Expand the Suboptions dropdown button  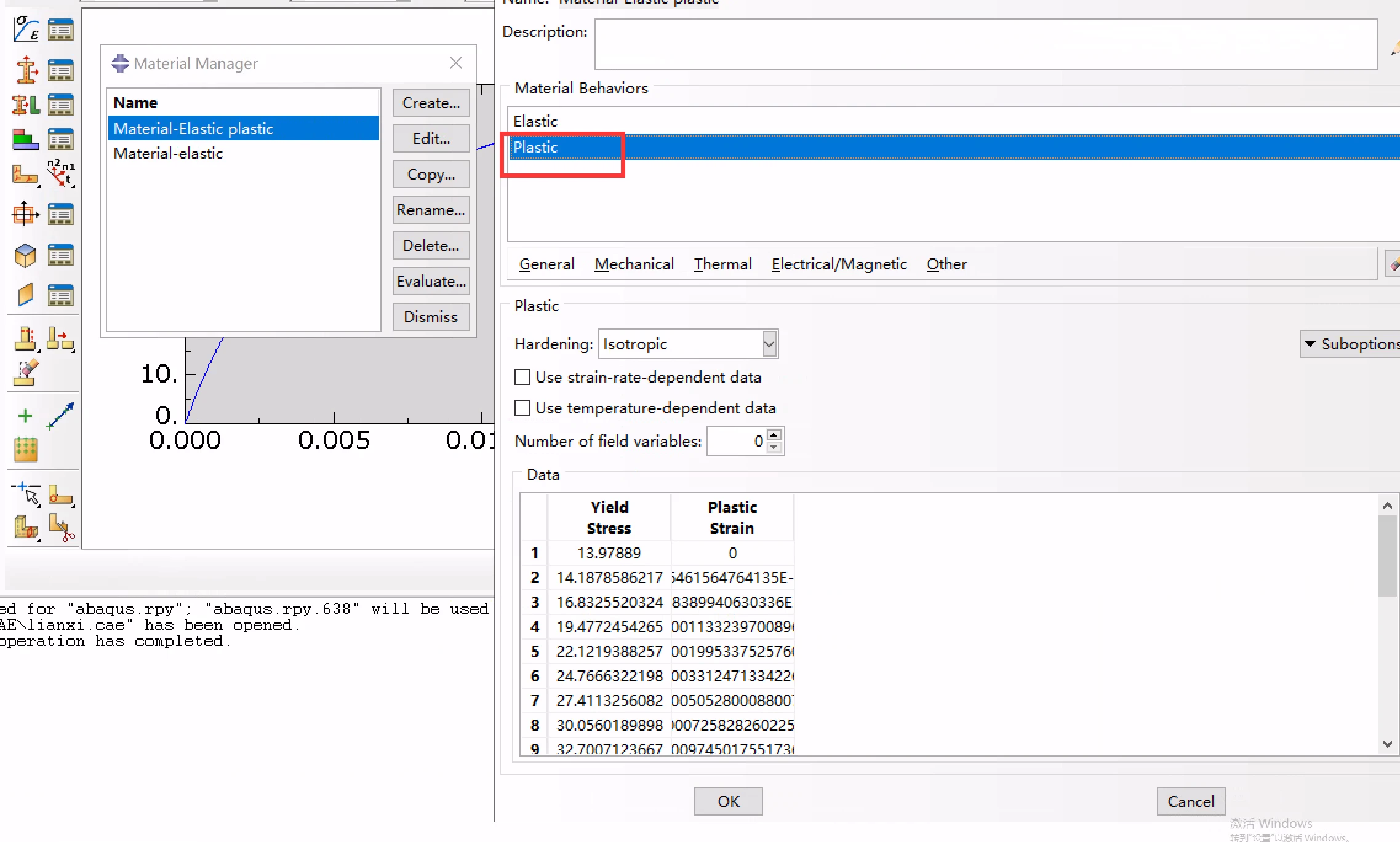coord(1350,344)
